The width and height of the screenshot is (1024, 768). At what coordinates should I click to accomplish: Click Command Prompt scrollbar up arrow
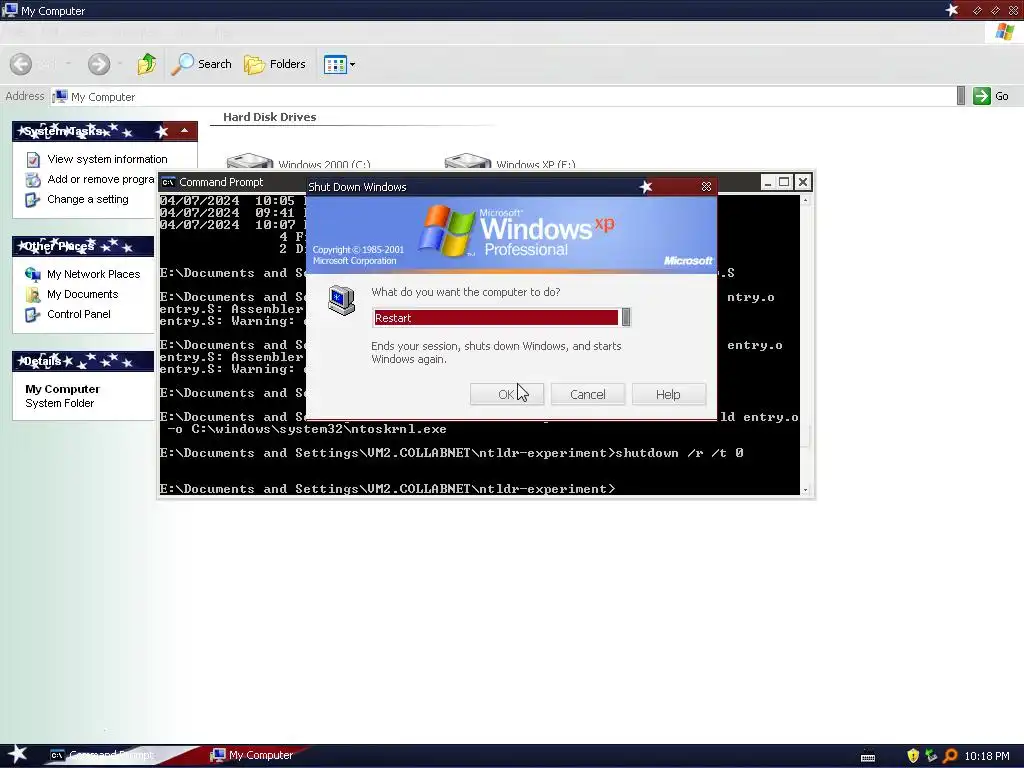(805, 200)
